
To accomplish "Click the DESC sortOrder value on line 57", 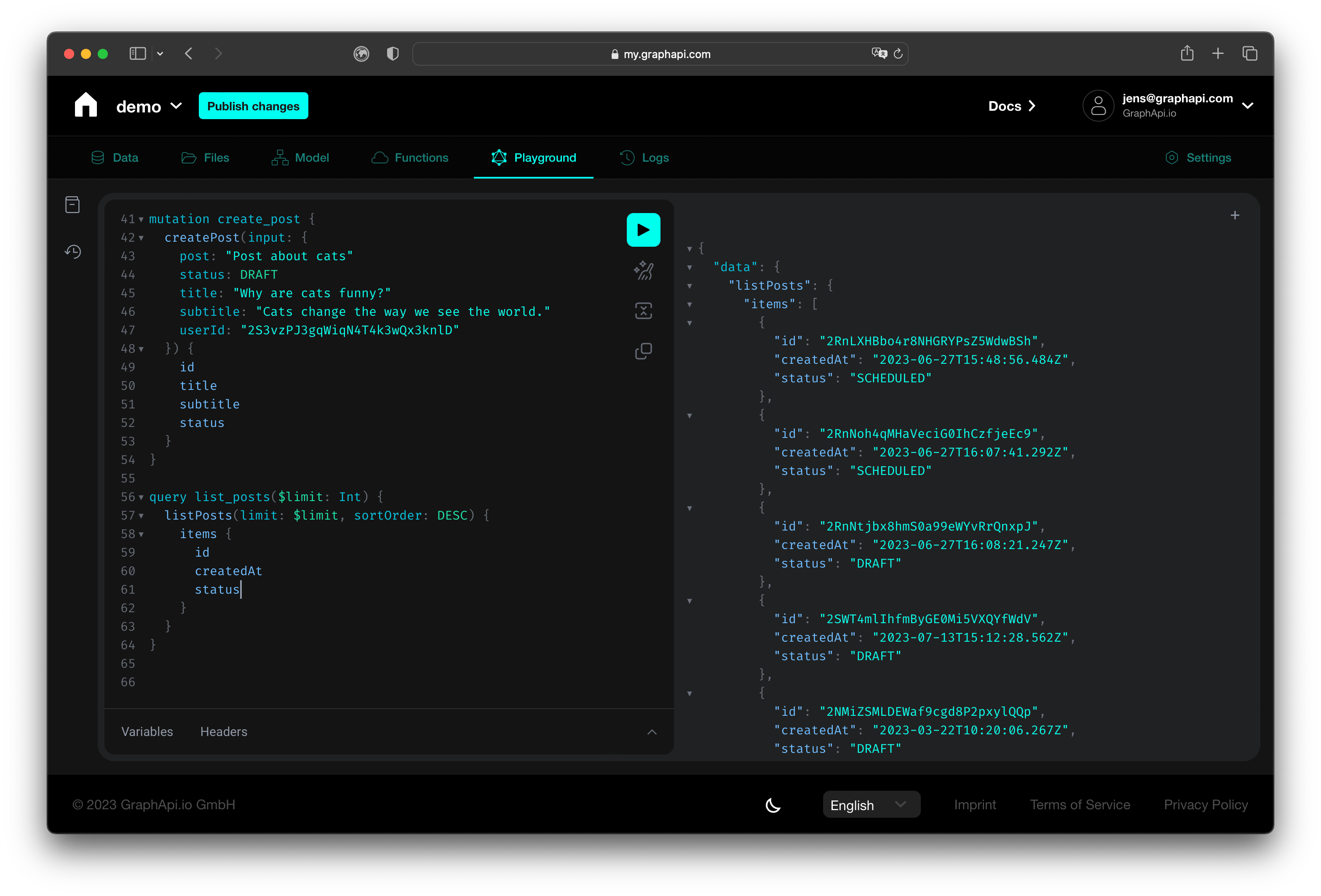I will (x=452, y=515).
